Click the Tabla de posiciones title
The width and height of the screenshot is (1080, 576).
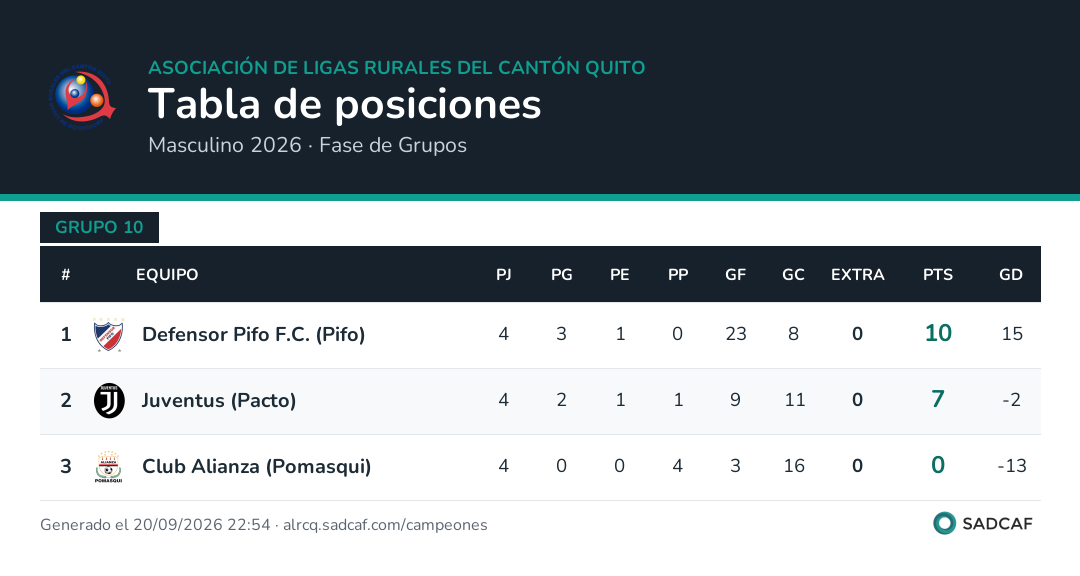(x=344, y=105)
